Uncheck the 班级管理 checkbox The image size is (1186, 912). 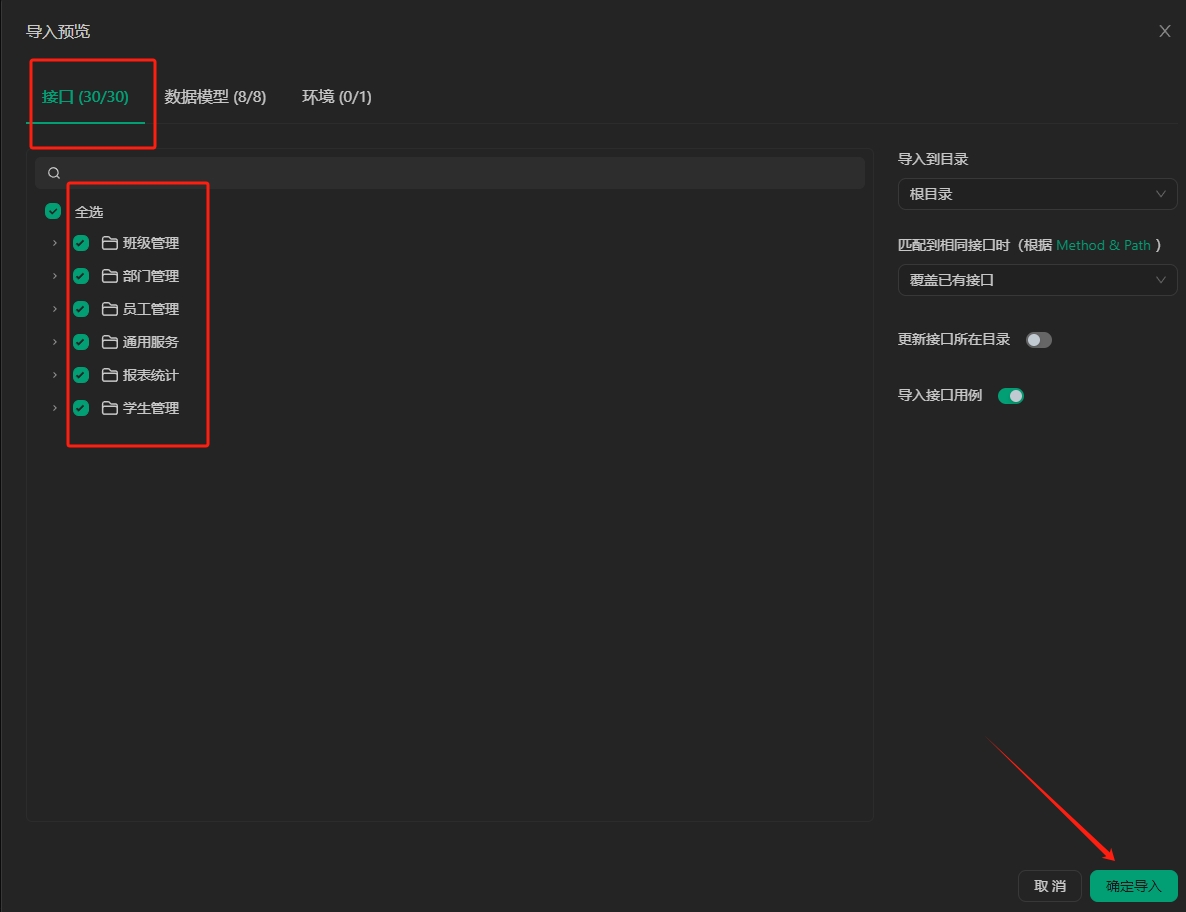(x=81, y=243)
